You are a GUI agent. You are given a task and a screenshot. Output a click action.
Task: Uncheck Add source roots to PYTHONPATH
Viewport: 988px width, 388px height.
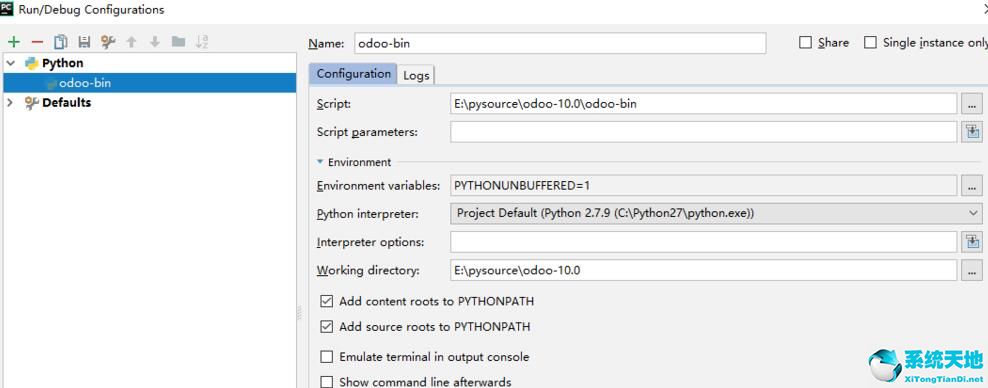(326, 326)
